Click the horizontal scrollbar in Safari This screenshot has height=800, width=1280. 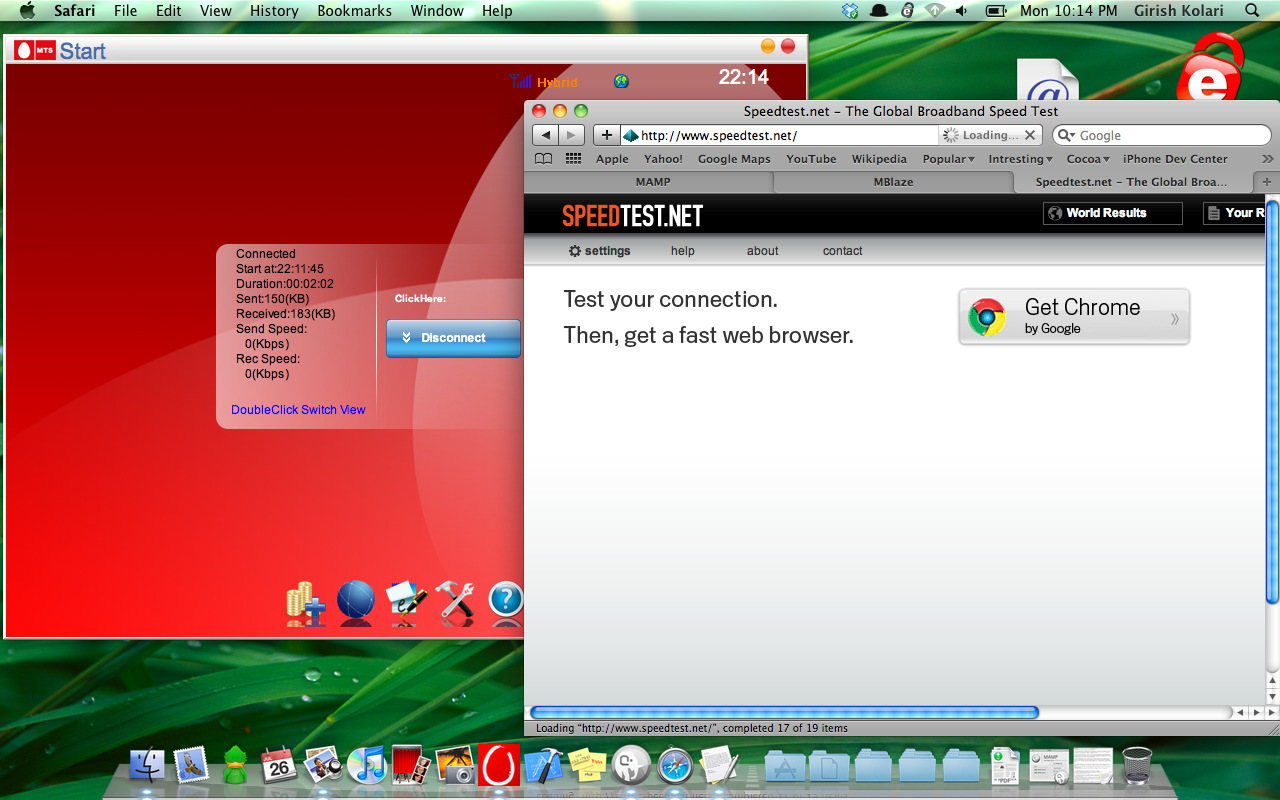[784, 713]
